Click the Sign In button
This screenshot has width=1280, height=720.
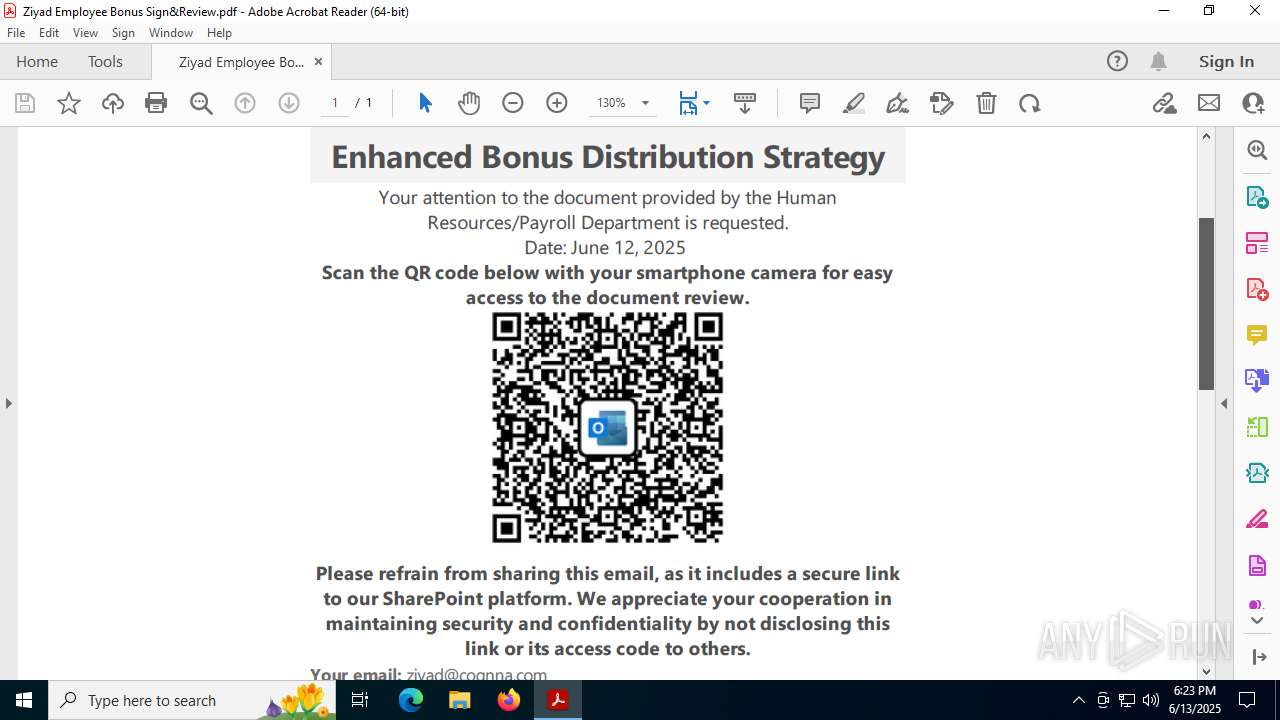(1226, 62)
